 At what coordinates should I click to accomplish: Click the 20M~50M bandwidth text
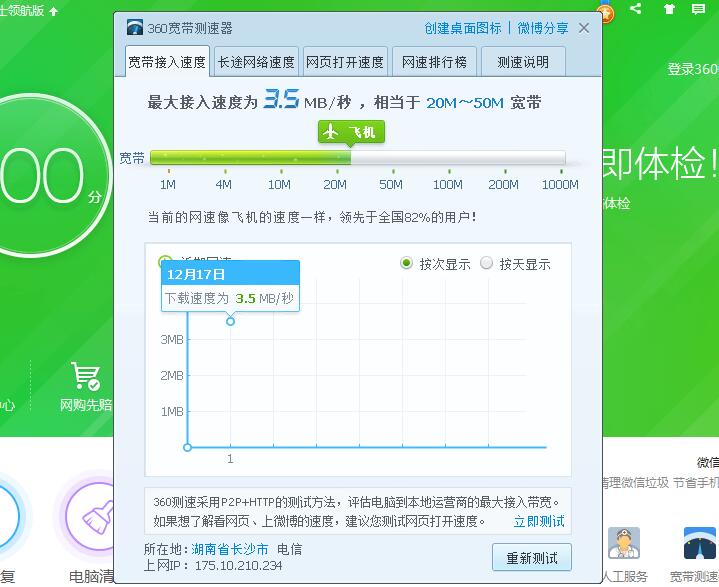coord(465,103)
